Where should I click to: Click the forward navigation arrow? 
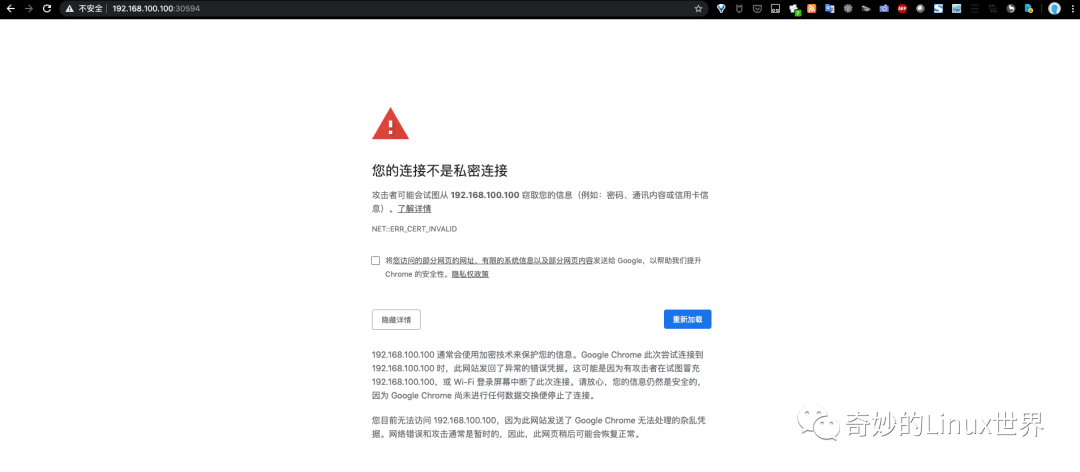click(28, 9)
